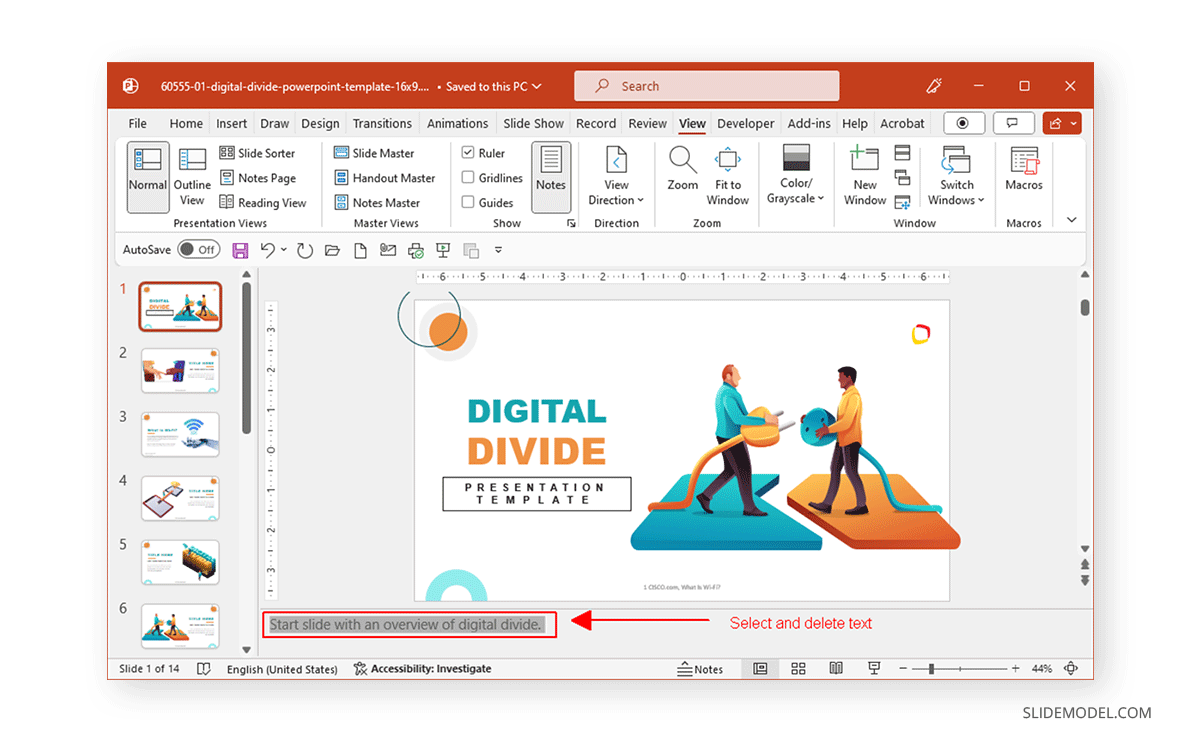Image resolution: width=1200 pixels, height=743 pixels.
Task: Activate Reading View
Action: (263, 202)
